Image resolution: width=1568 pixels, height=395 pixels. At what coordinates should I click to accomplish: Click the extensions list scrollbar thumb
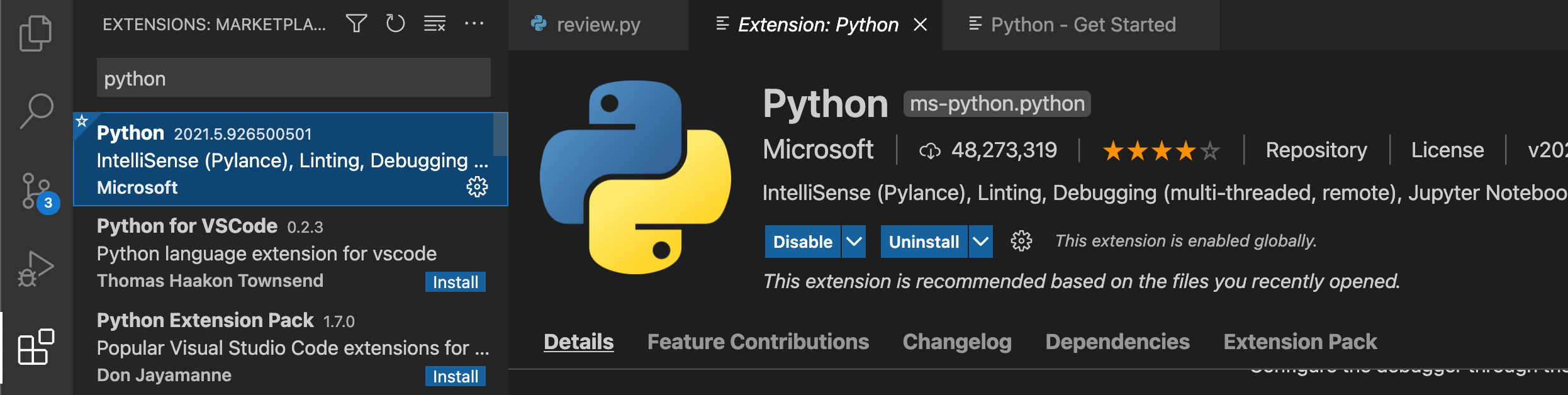click(500, 135)
